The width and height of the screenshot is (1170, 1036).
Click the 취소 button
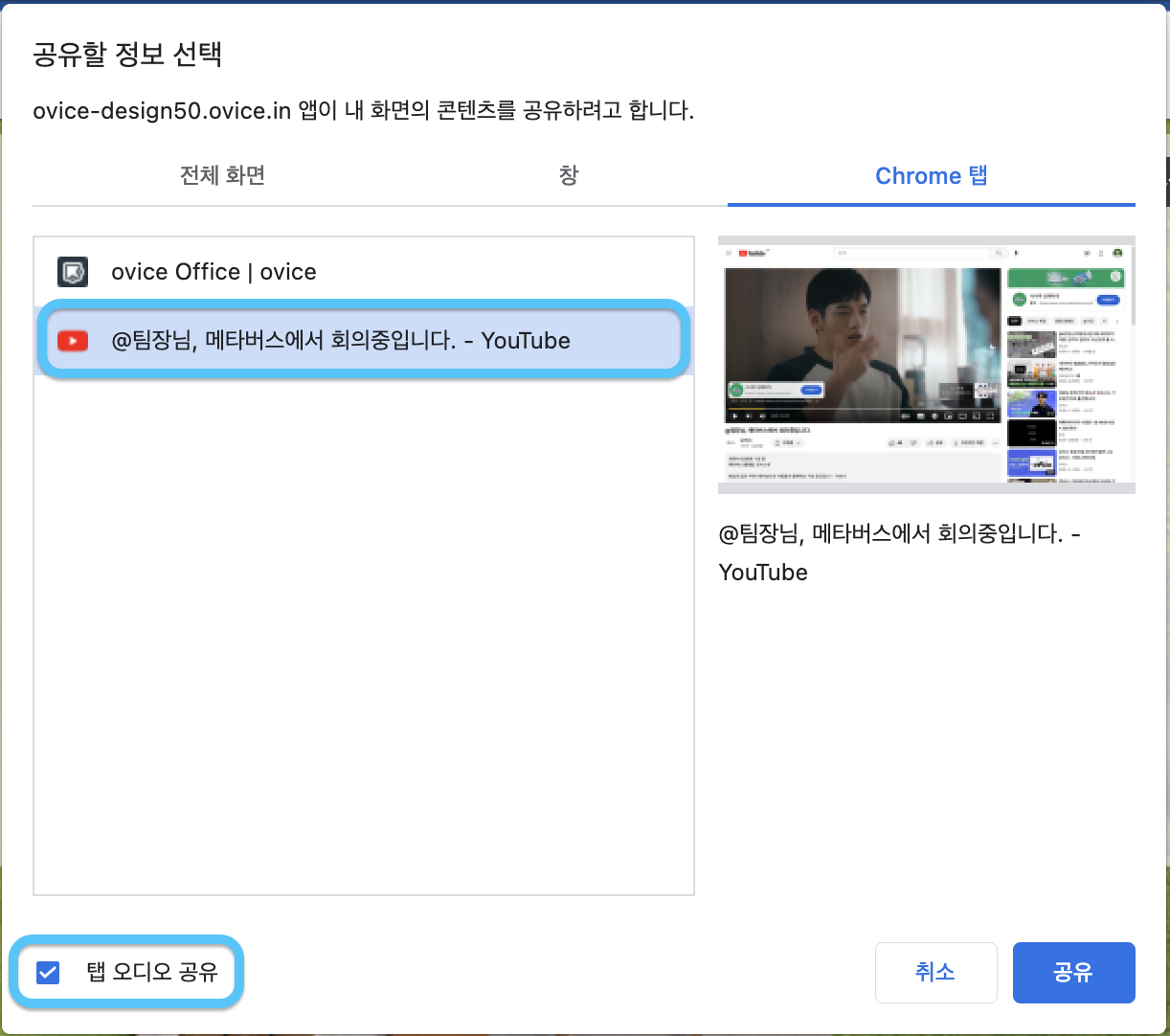click(935, 973)
